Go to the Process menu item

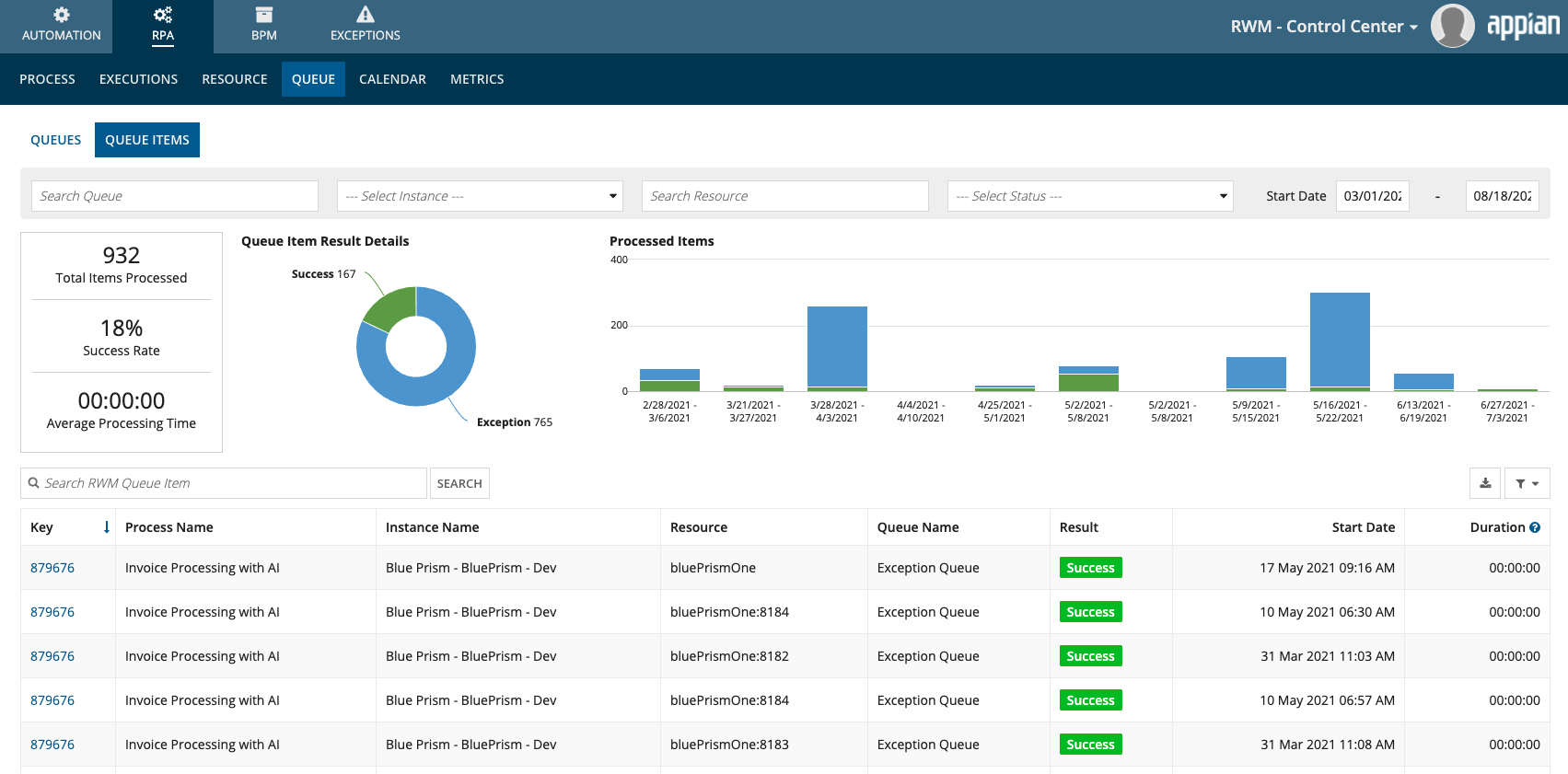pyautogui.click(x=47, y=79)
